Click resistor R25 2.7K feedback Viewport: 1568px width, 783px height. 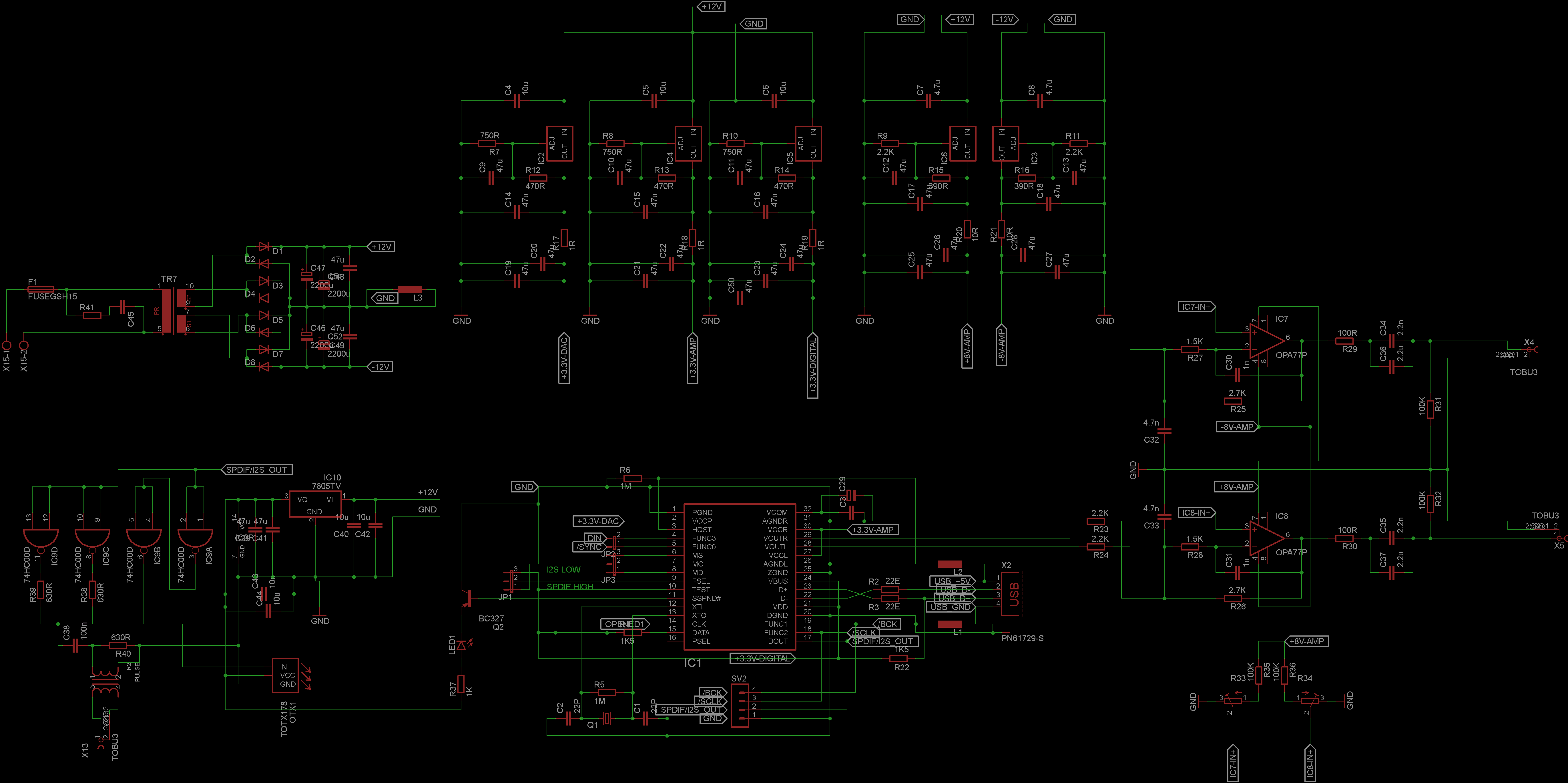coord(1233,401)
